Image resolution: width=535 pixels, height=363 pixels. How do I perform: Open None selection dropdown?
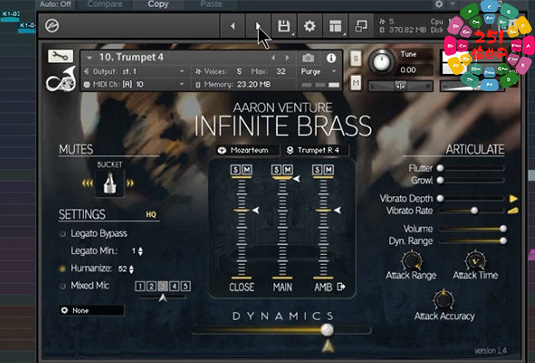(x=92, y=310)
